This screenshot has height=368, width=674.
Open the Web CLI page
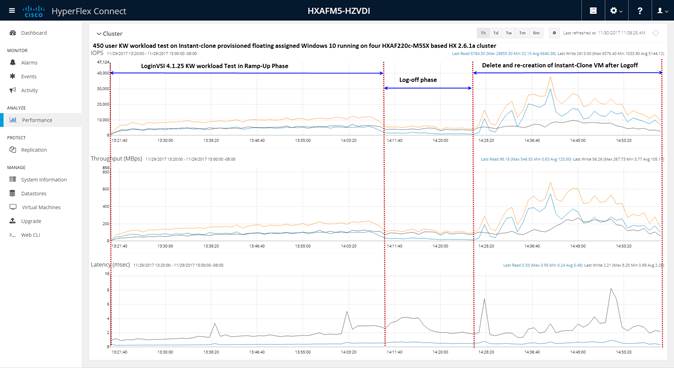point(31,235)
